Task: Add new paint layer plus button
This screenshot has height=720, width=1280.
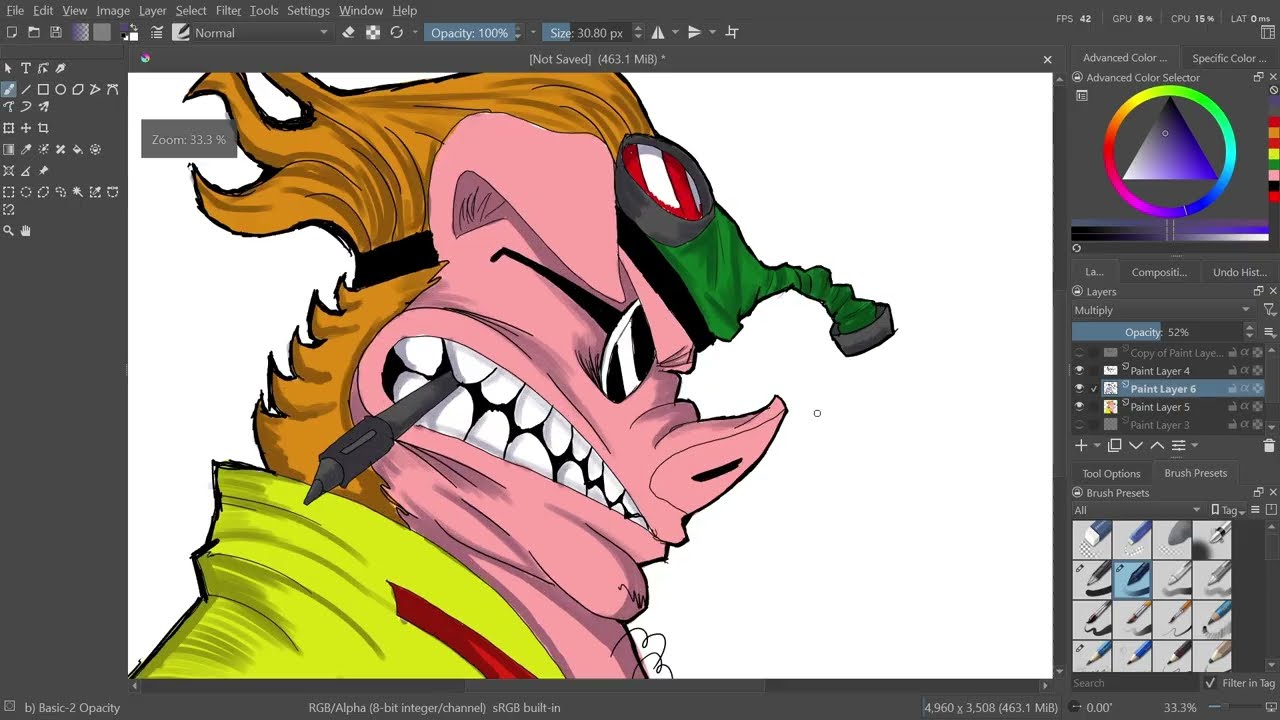Action: (1081, 446)
